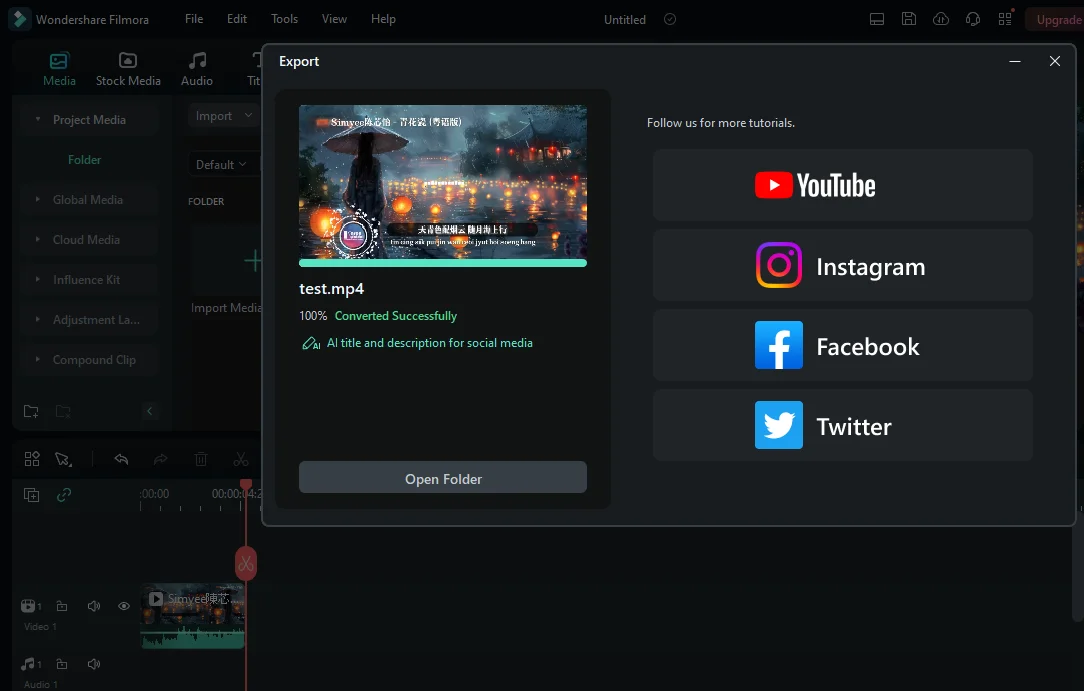Open the layout switch icon in title bar

877,19
